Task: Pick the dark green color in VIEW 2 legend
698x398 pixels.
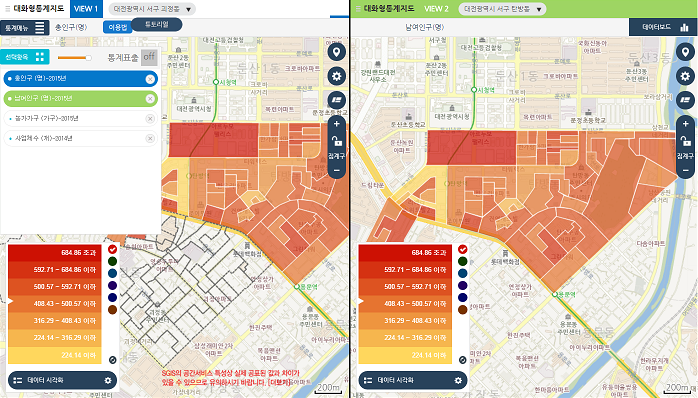Action: click(x=463, y=261)
